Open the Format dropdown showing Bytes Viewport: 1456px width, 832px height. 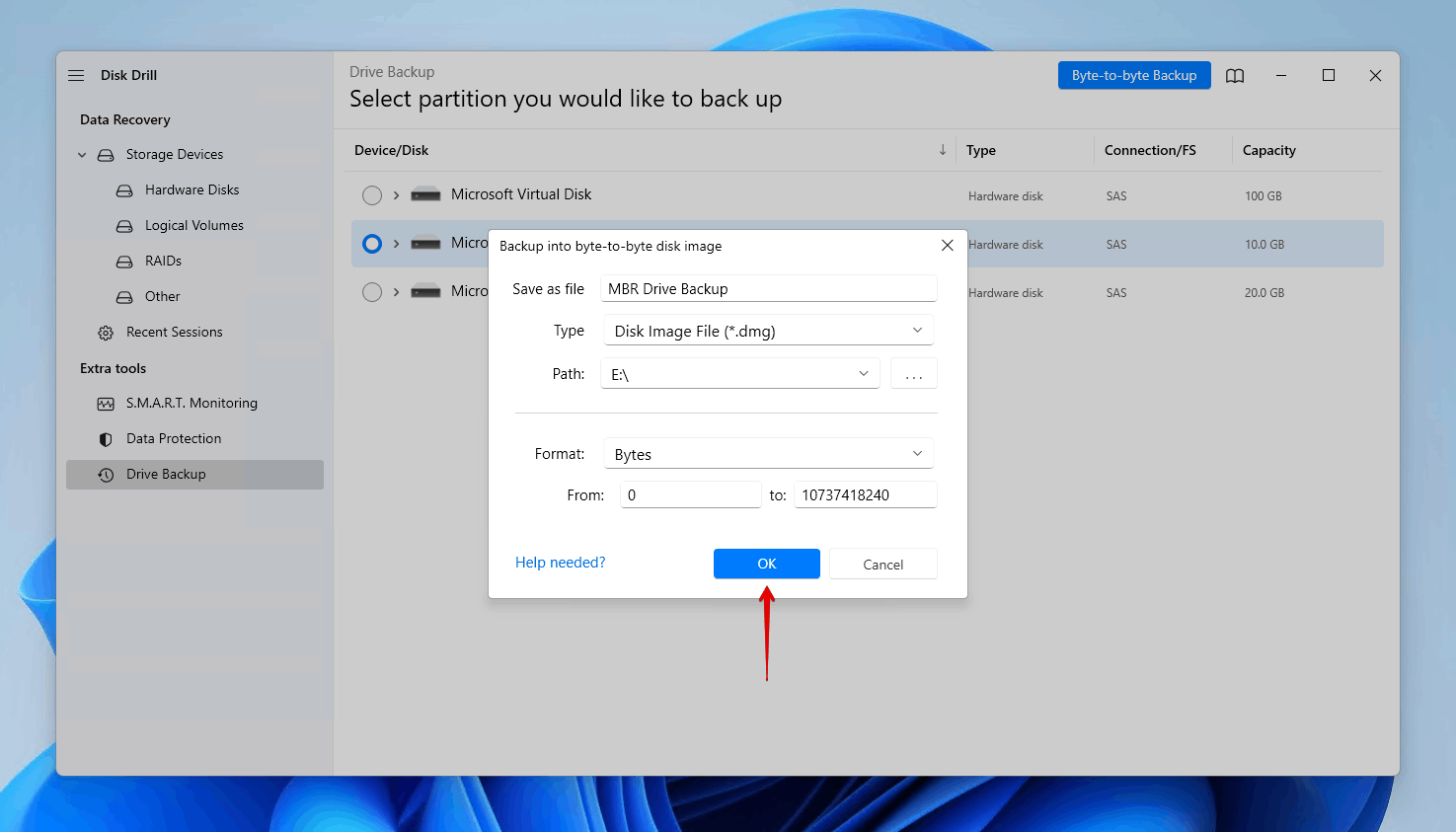(768, 454)
